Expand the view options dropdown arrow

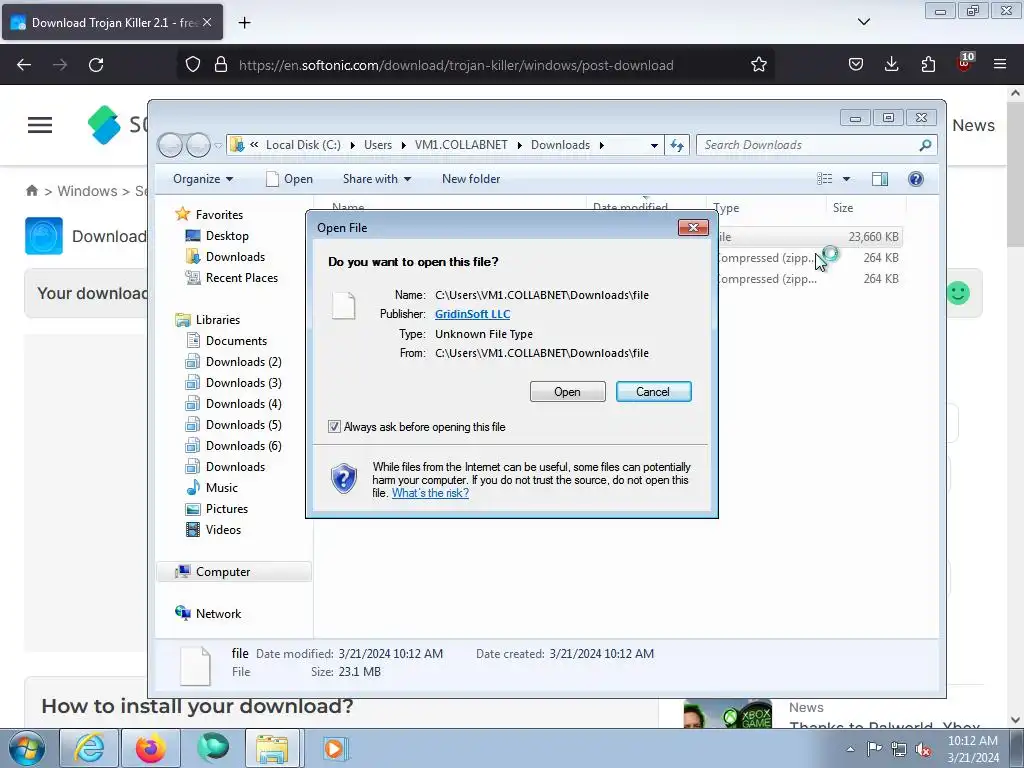click(x=846, y=179)
